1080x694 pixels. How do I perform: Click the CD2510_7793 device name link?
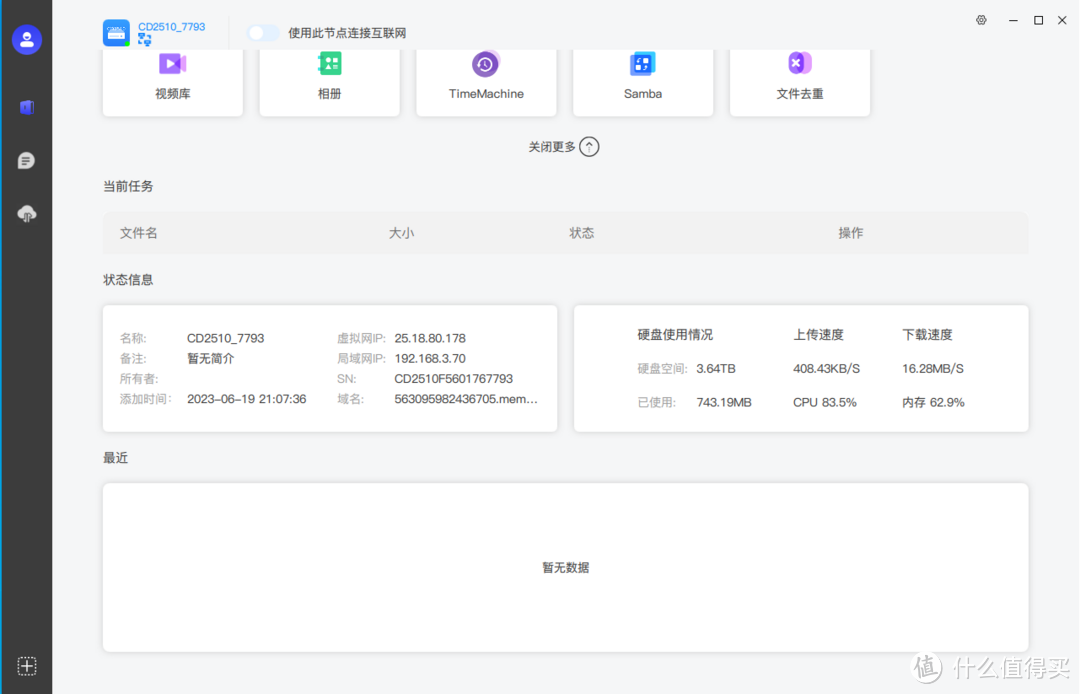click(172, 27)
